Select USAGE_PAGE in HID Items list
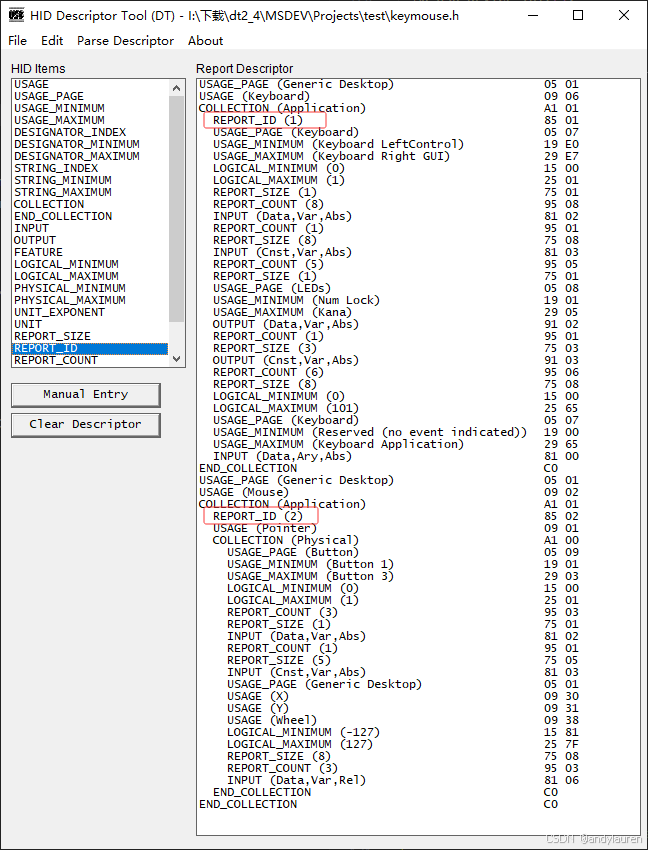648x850 pixels. [x=89, y=96]
